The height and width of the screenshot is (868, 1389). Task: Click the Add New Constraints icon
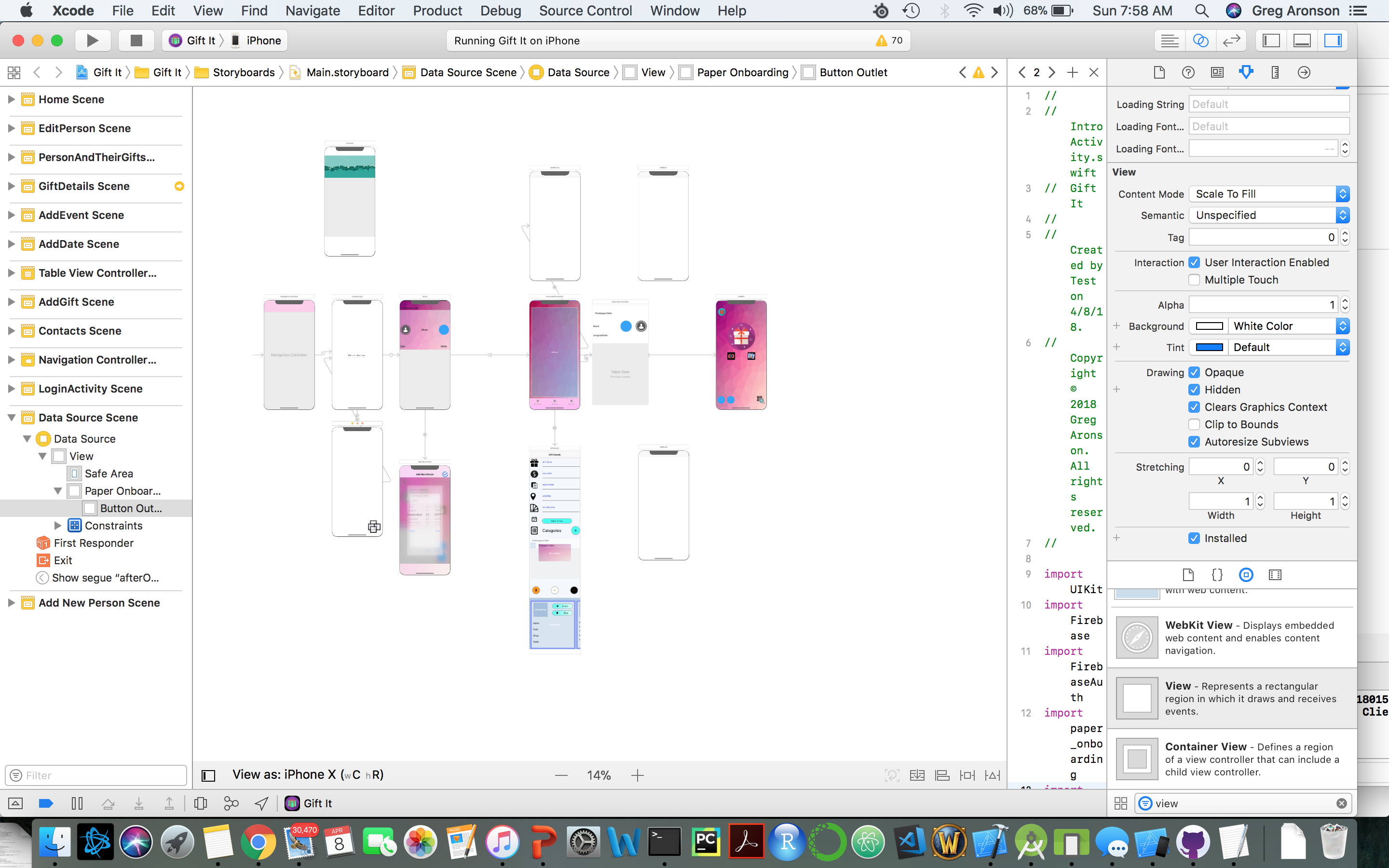point(967,775)
